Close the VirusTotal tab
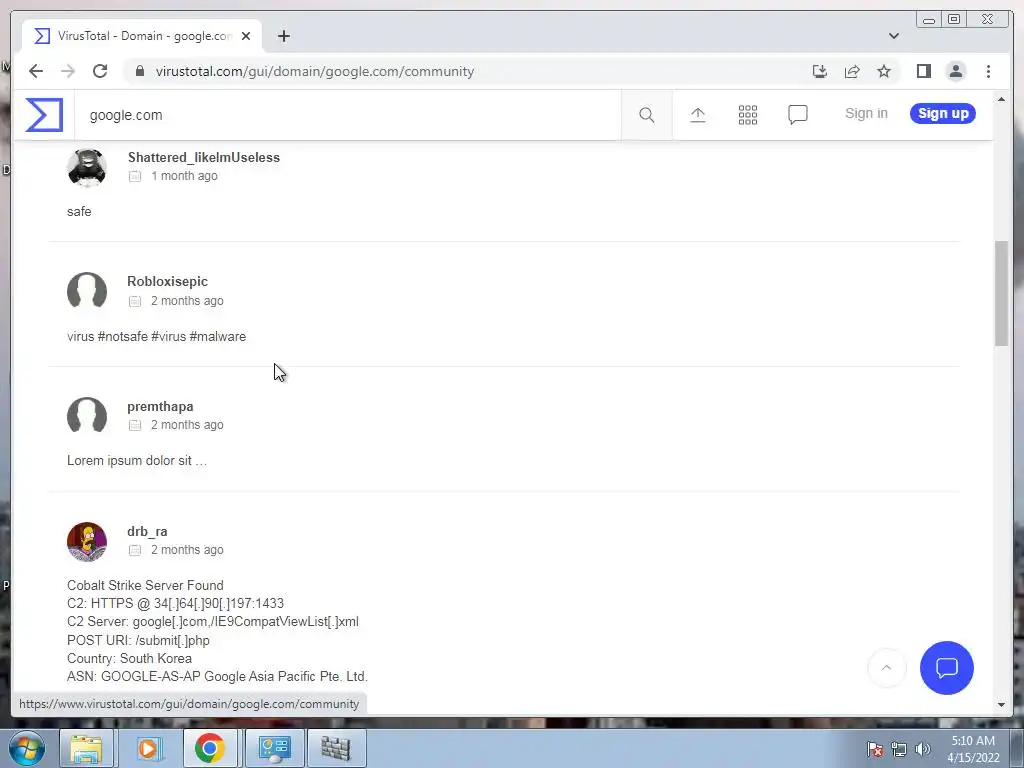 [x=246, y=36]
